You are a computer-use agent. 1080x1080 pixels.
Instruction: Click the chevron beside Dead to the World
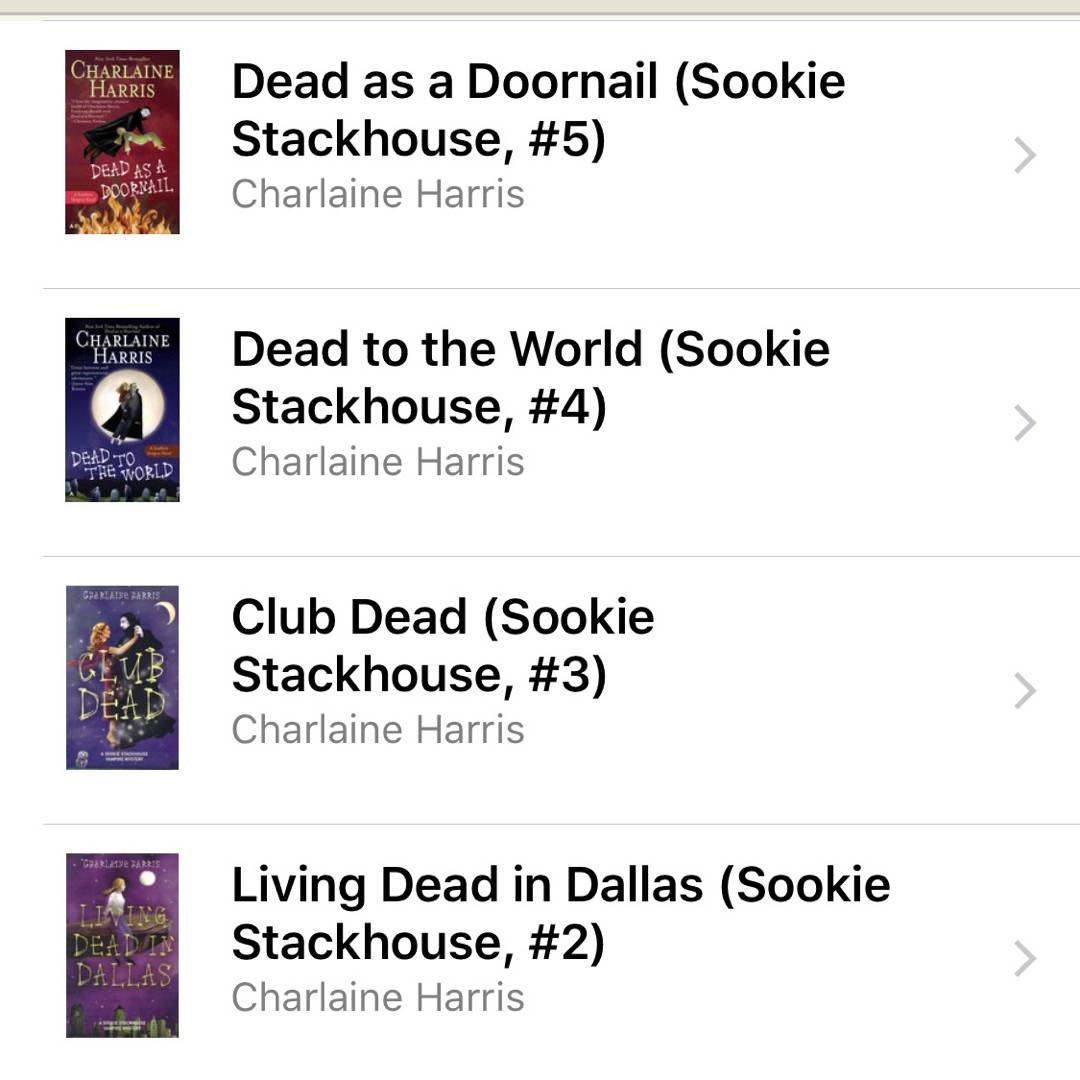[1024, 424]
